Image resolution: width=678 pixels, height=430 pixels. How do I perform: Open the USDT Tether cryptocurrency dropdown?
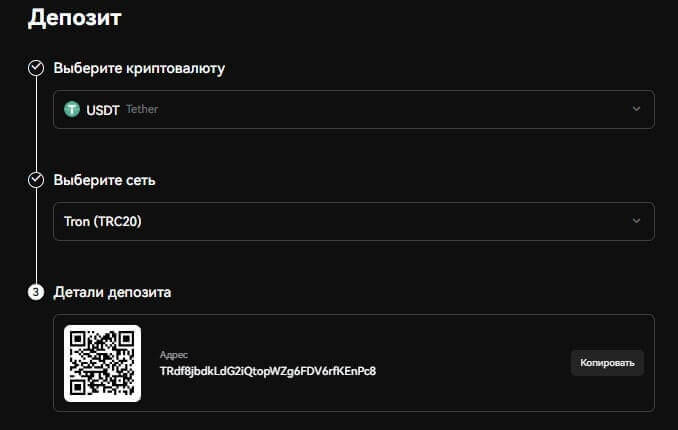click(353, 109)
